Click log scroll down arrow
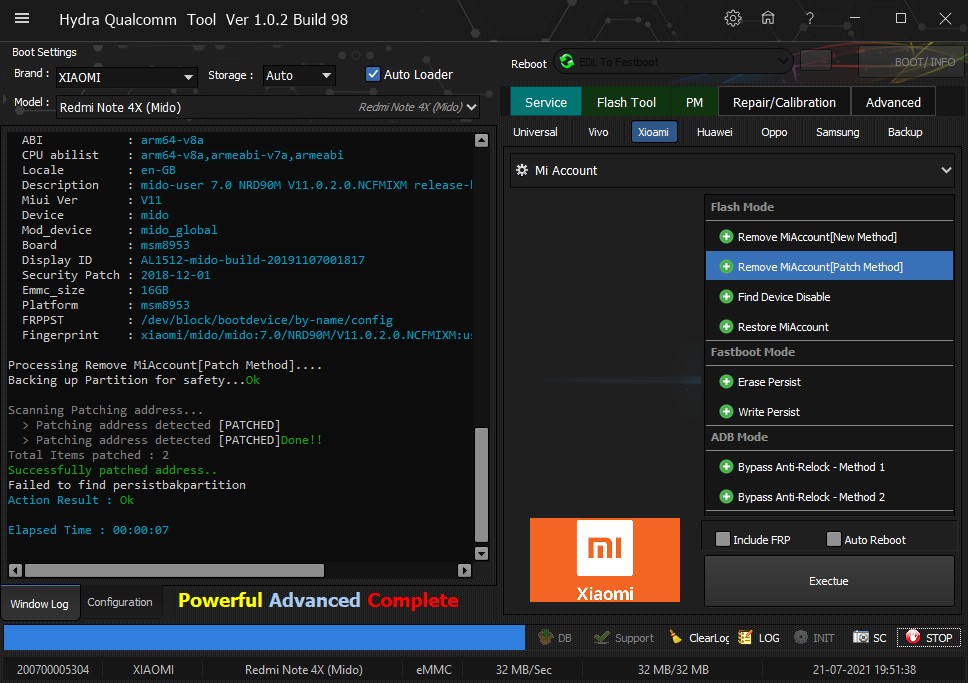The image size is (968, 683). pyautogui.click(x=482, y=553)
